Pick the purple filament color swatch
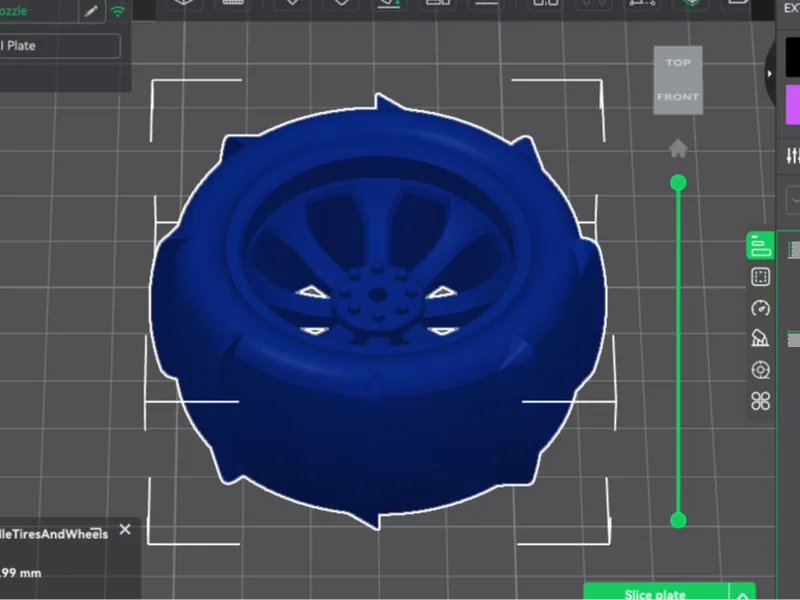Screen dimensions: 800x600 tap(792, 105)
